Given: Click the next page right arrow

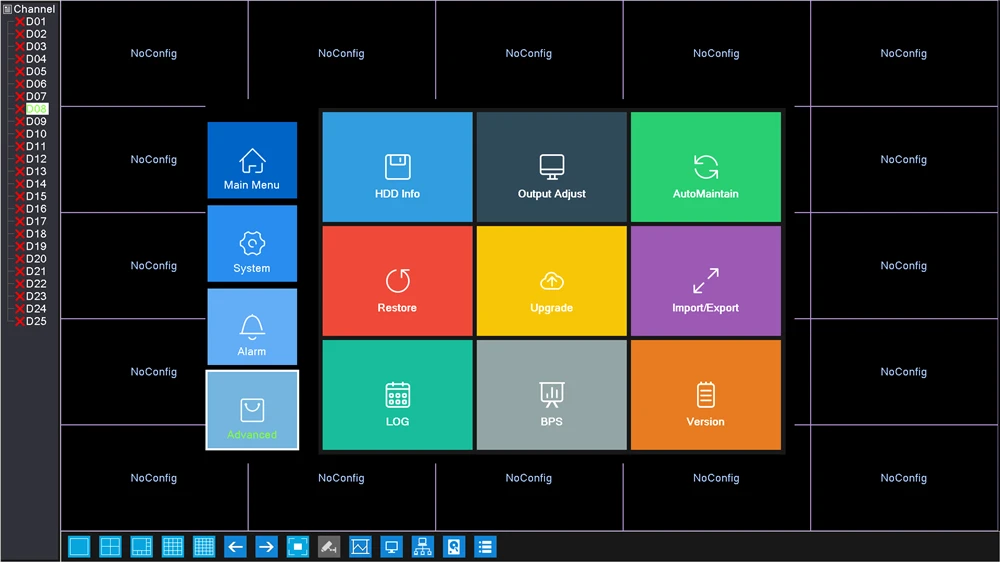Looking at the screenshot, I should click(267, 547).
